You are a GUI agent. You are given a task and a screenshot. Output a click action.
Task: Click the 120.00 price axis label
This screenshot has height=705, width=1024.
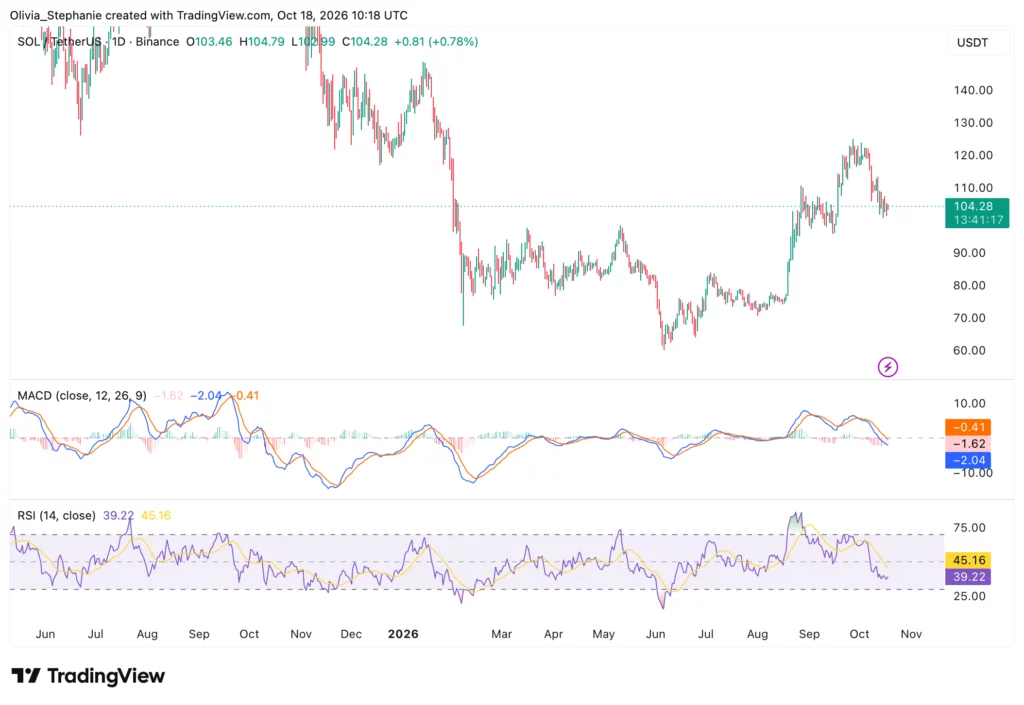click(x=973, y=155)
